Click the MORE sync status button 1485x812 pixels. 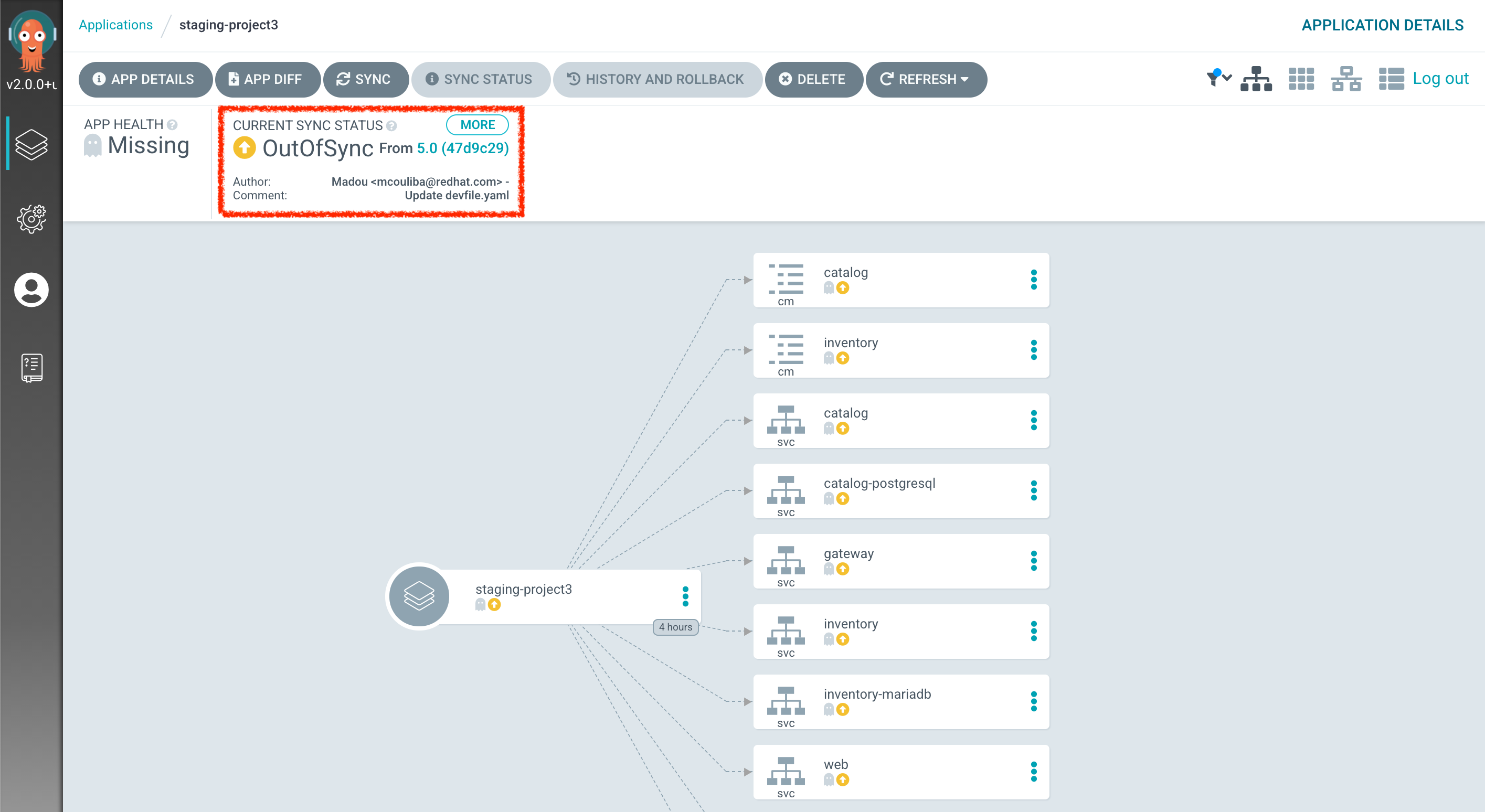[477, 125]
